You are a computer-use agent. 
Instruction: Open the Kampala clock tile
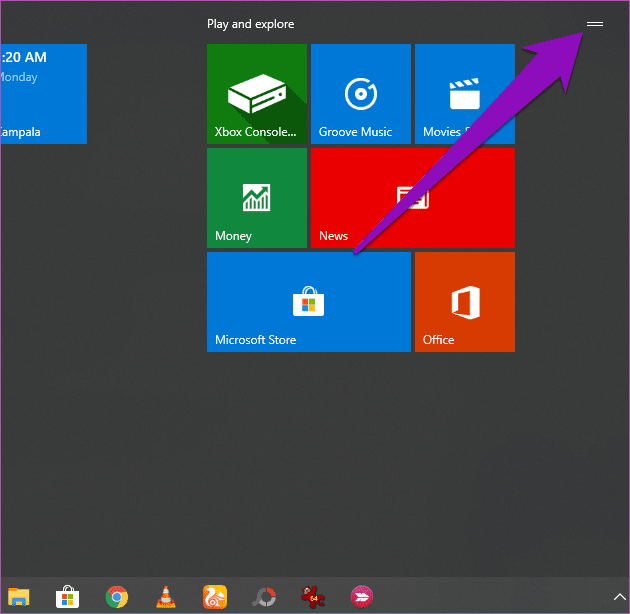(x=43, y=94)
